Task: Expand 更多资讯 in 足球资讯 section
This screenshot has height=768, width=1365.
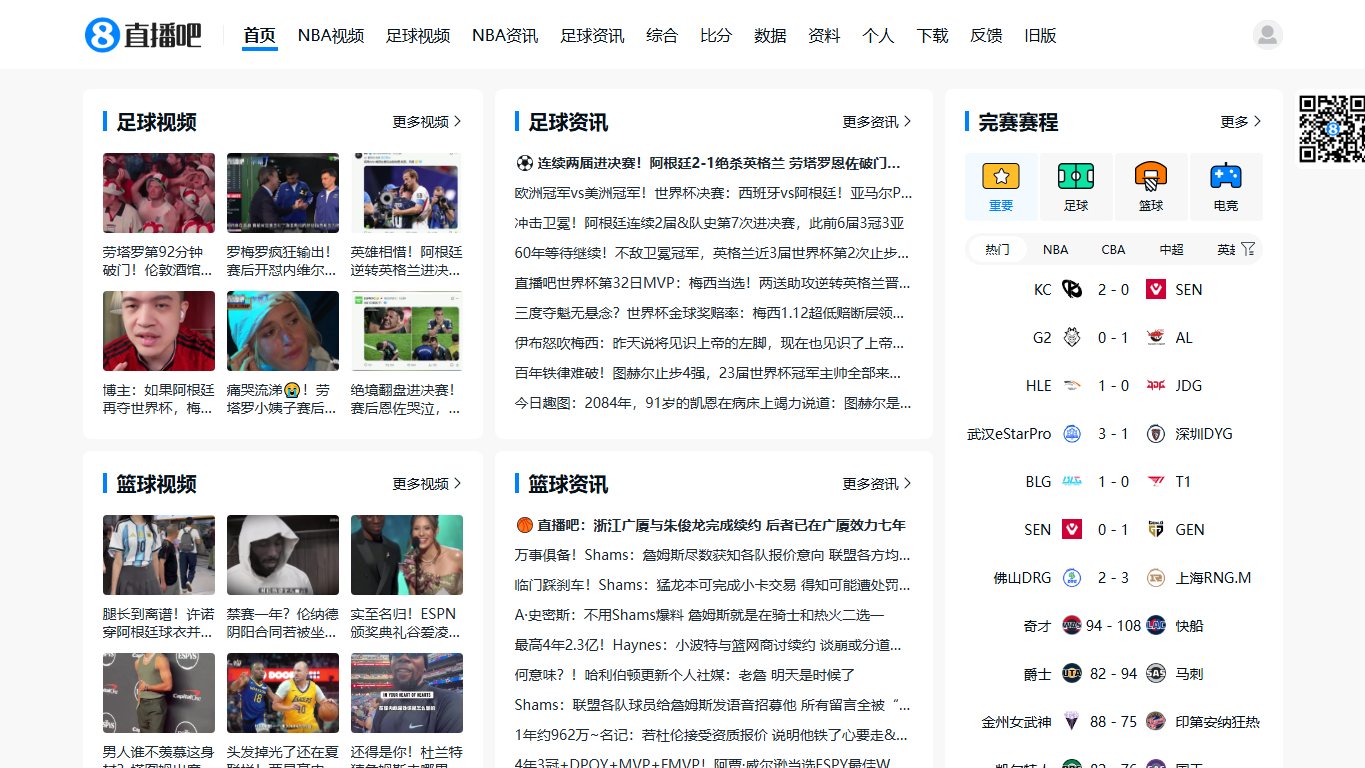Action: tap(877, 122)
